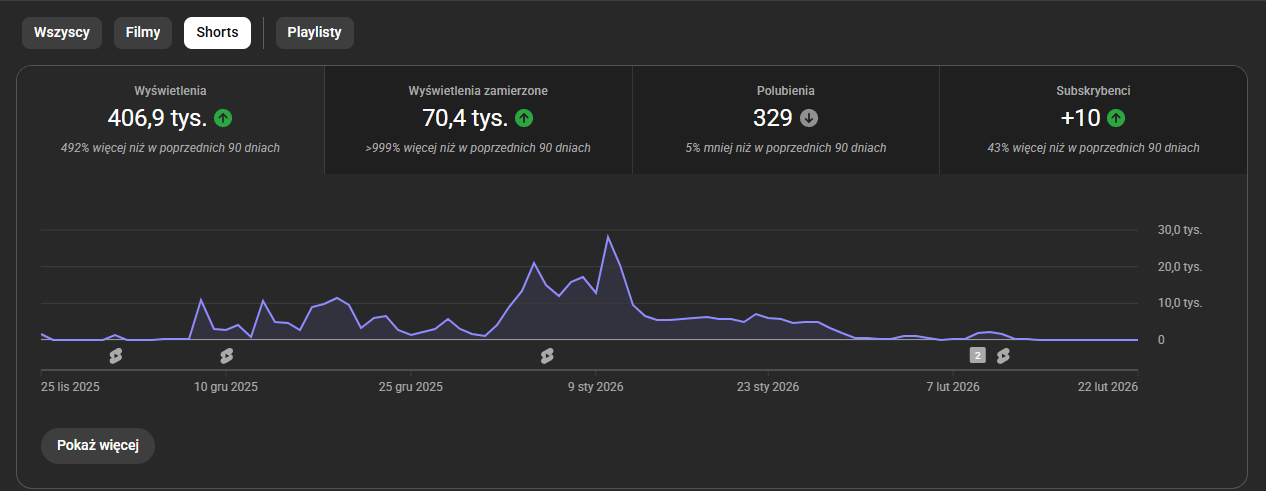
Task: Select the Filmy content filter
Action: (143, 33)
